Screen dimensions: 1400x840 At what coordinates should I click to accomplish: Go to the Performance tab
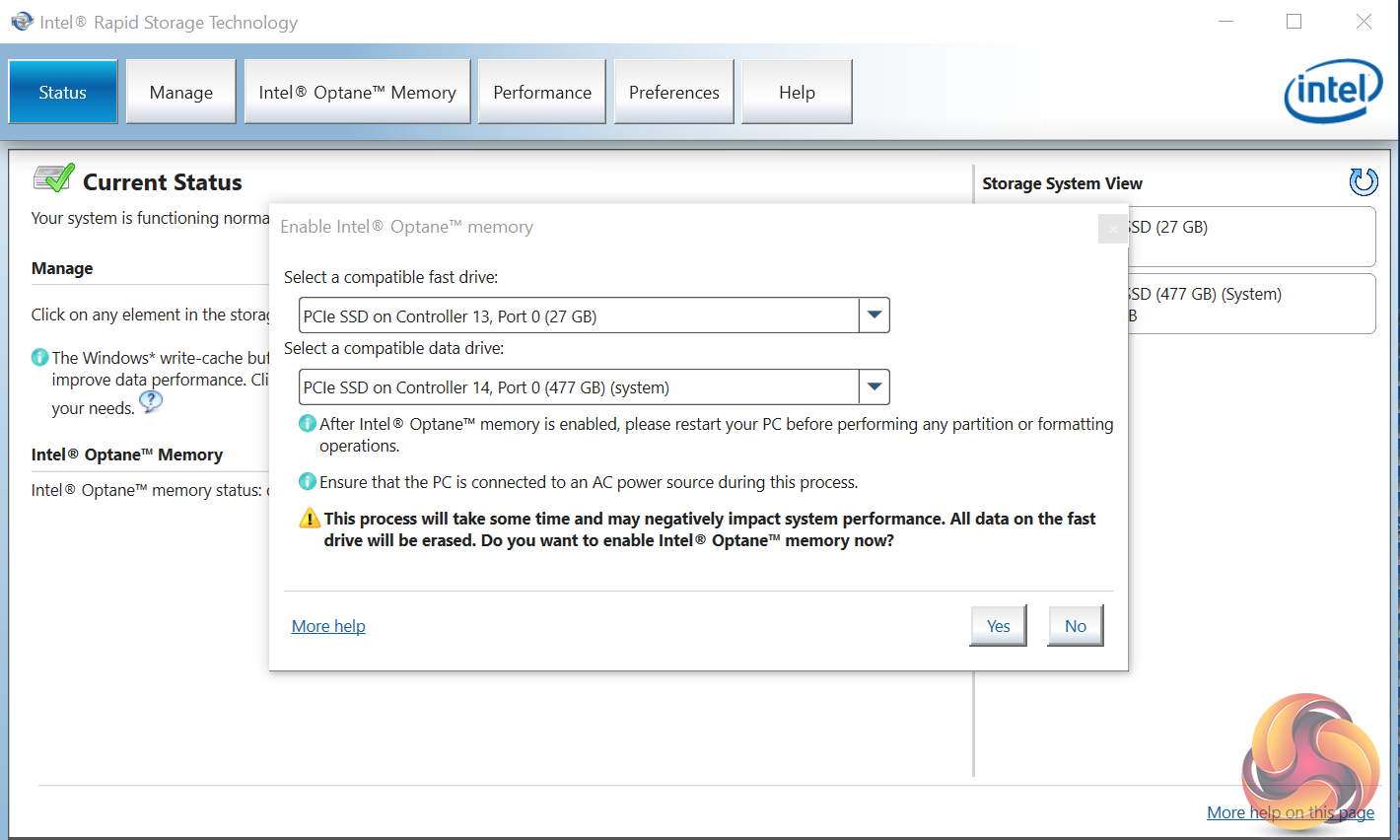point(542,92)
